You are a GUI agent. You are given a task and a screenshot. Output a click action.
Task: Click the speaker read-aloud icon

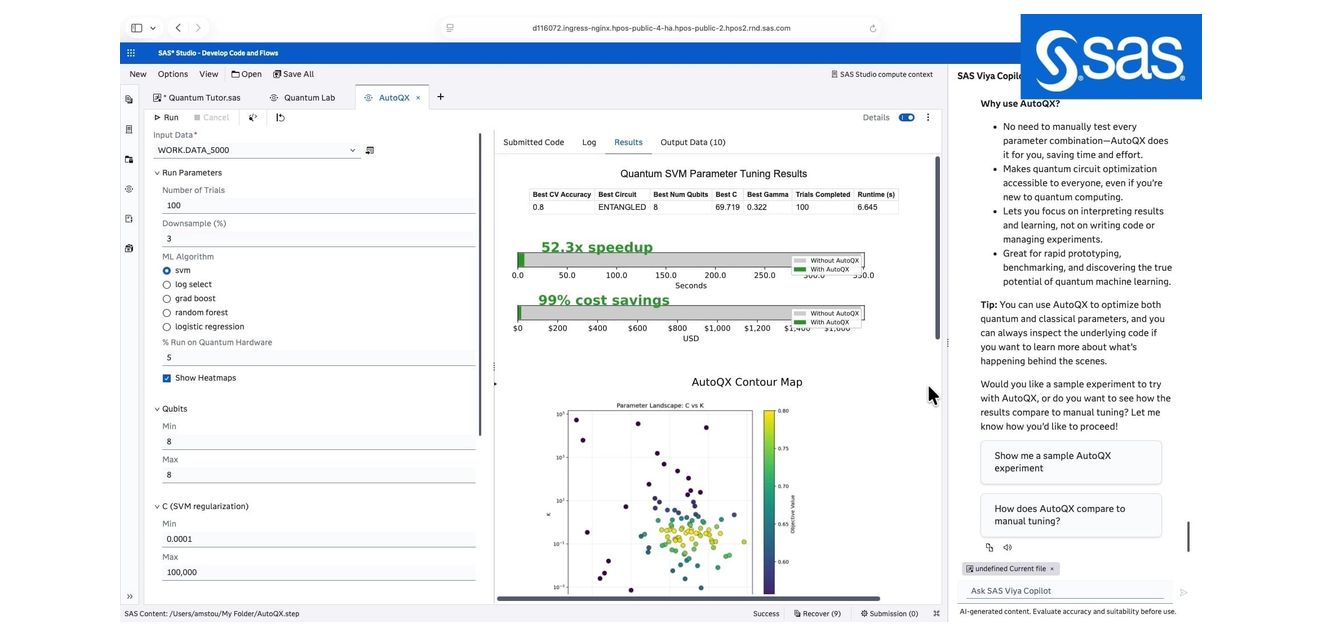coord(1007,547)
